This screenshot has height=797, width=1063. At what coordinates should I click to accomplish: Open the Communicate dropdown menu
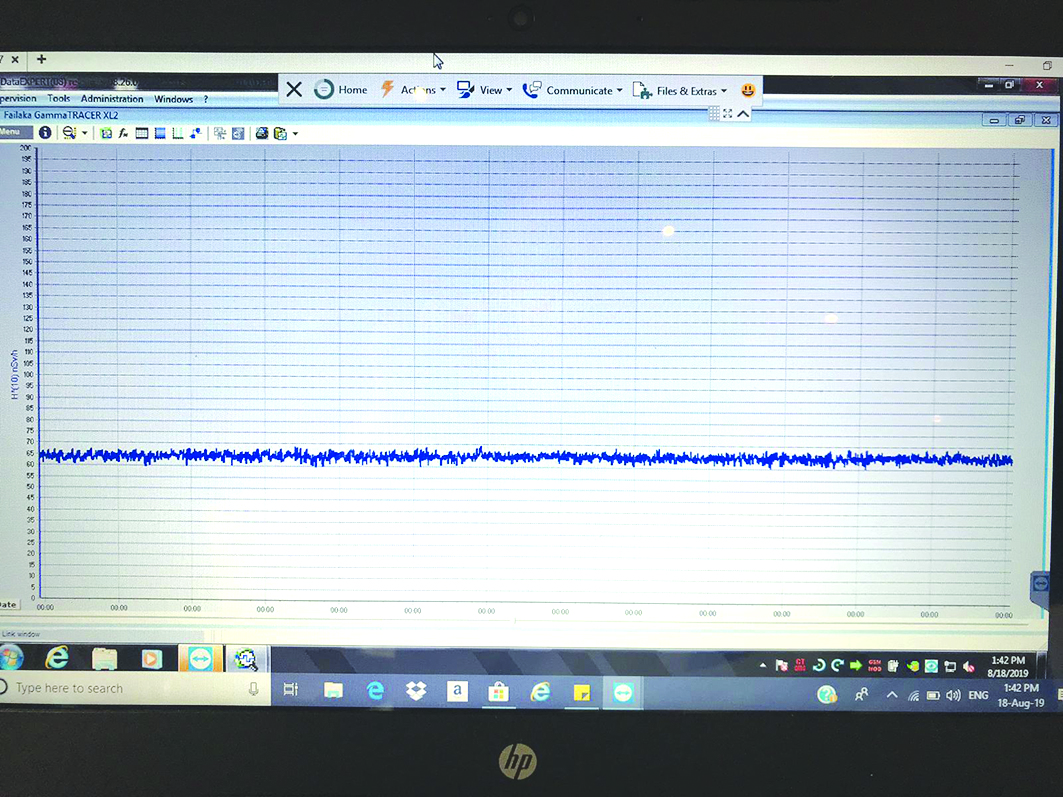(573, 90)
